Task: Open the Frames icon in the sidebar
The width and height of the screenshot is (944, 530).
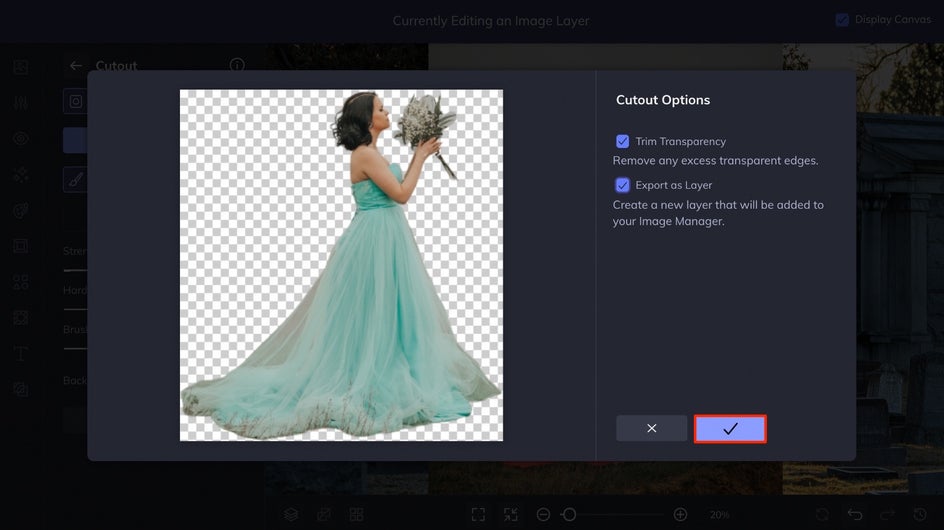Action: (20, 246)
